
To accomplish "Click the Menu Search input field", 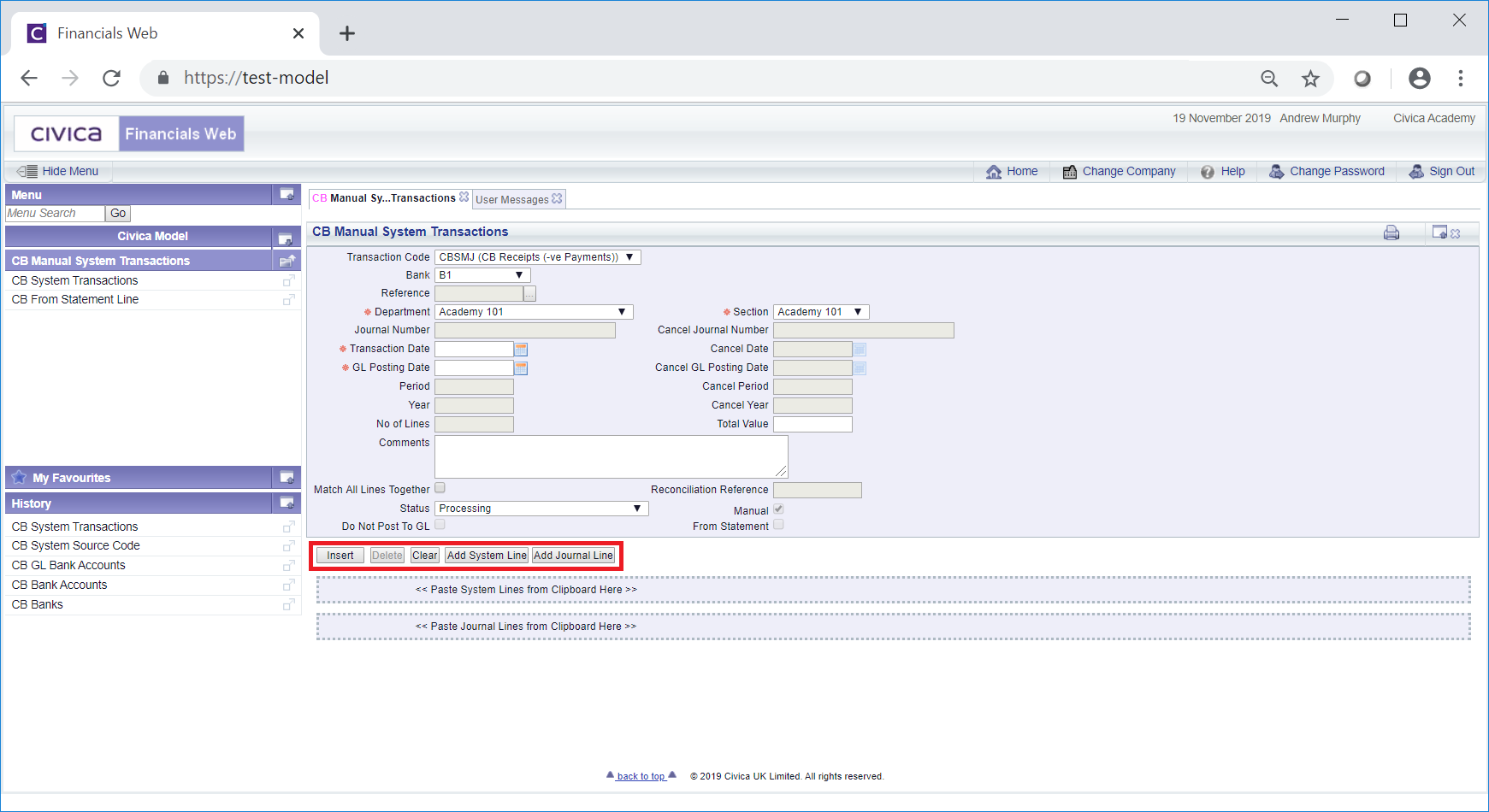I will click(55, 214).
